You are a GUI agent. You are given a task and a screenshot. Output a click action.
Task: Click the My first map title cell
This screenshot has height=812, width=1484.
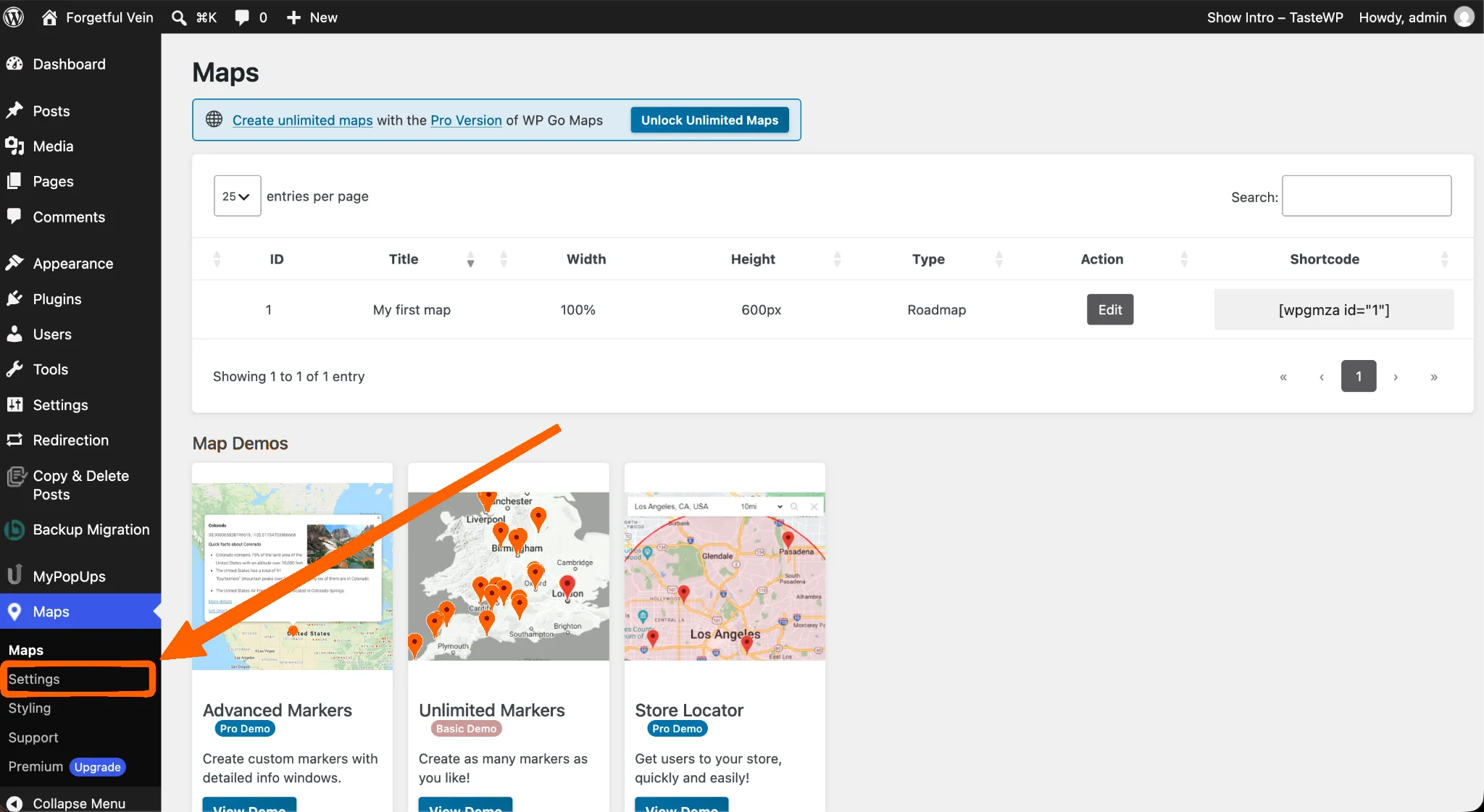412,309
